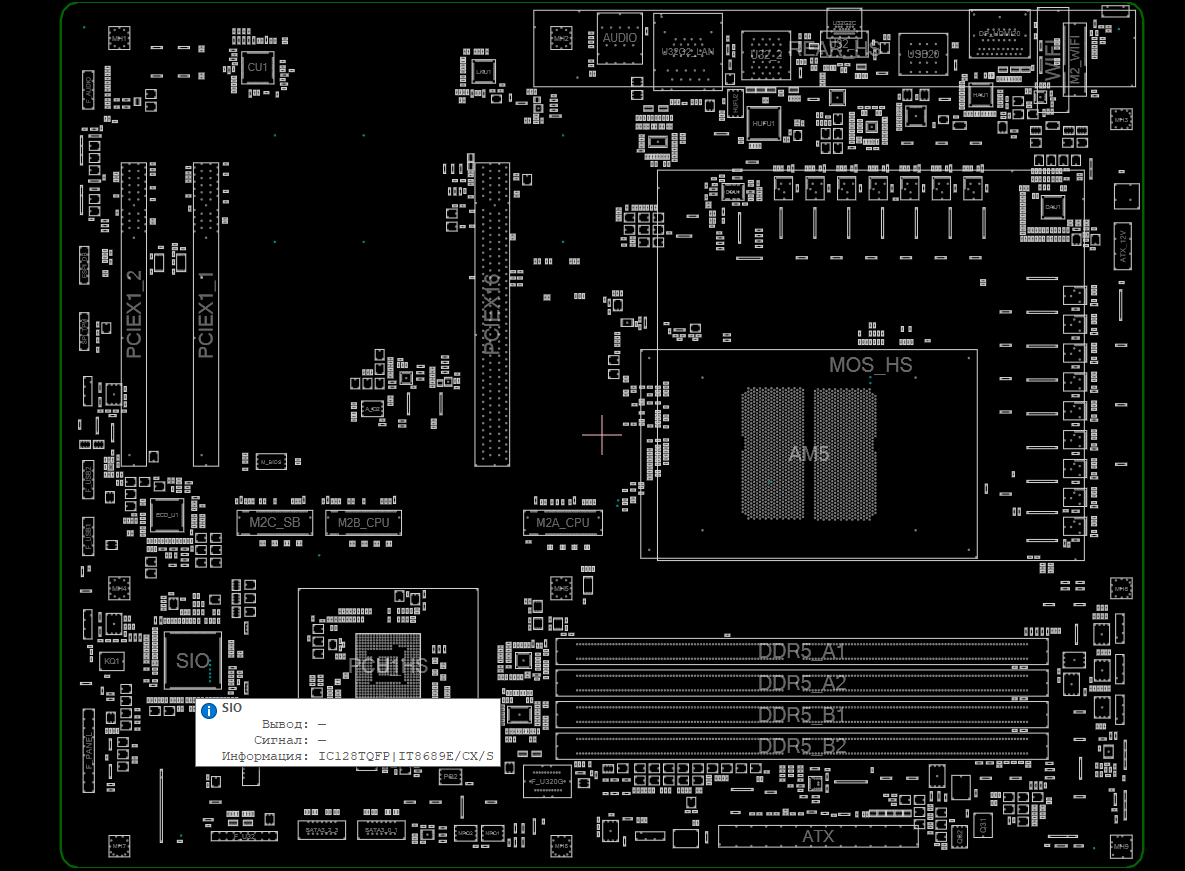1185x871 pixels.
Task: Click the PCIEX16 slot
Action: point(492,315)
